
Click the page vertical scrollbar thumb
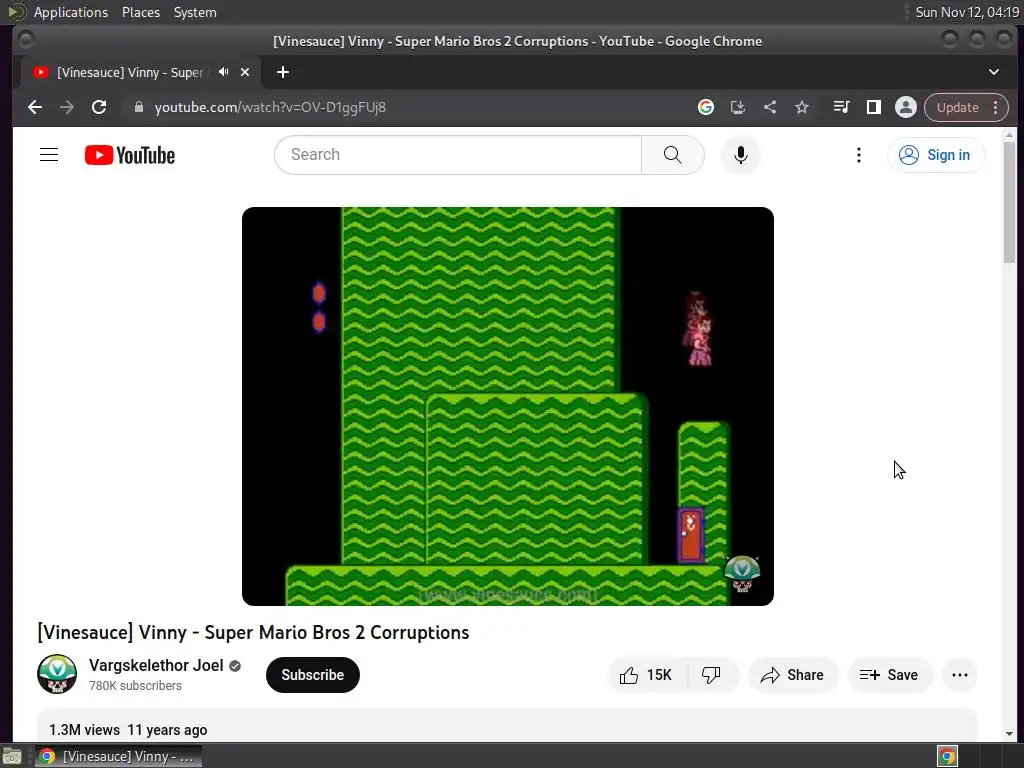click(1009, 202)
